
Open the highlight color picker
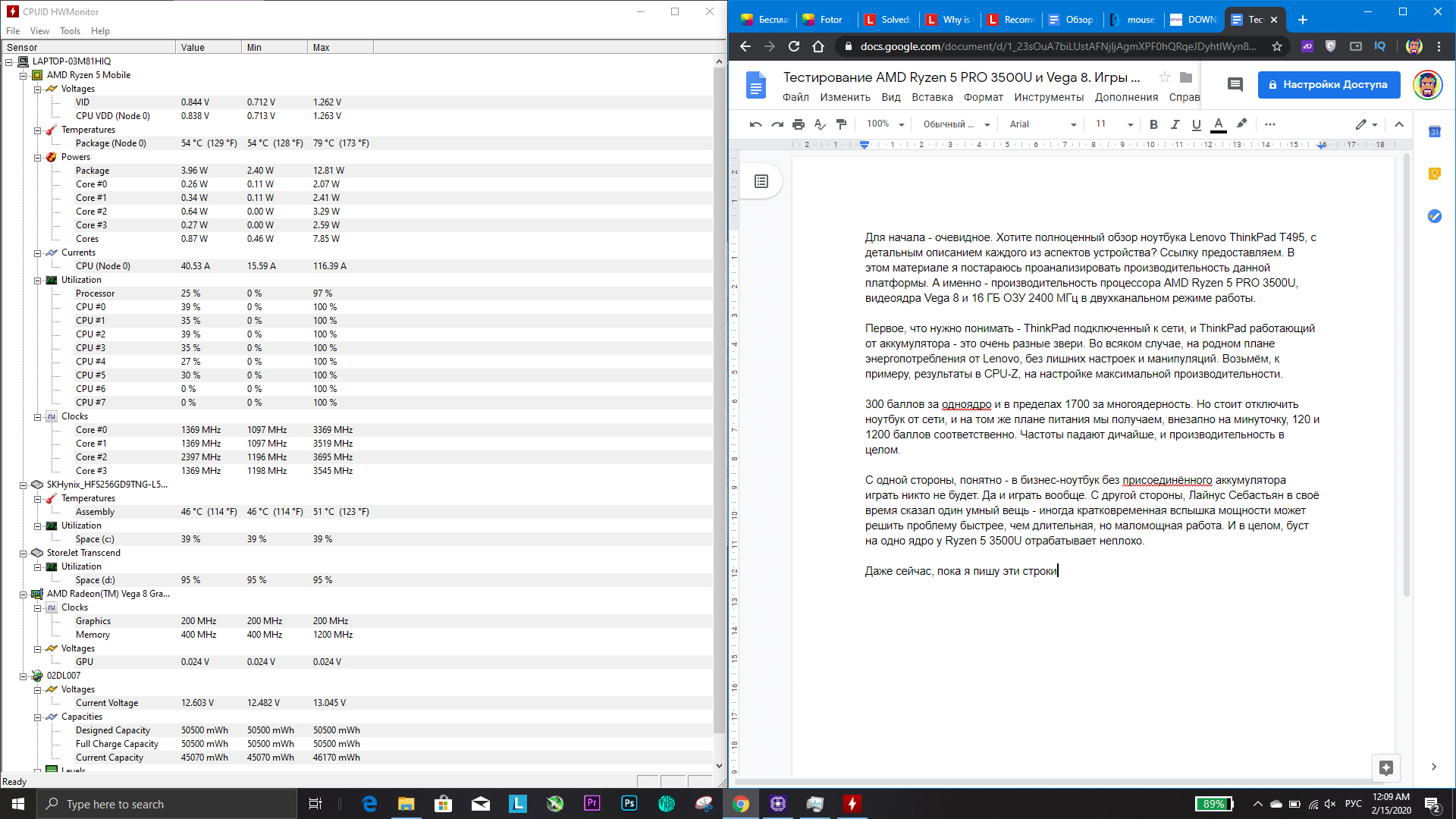click(x=1241, y=124)
